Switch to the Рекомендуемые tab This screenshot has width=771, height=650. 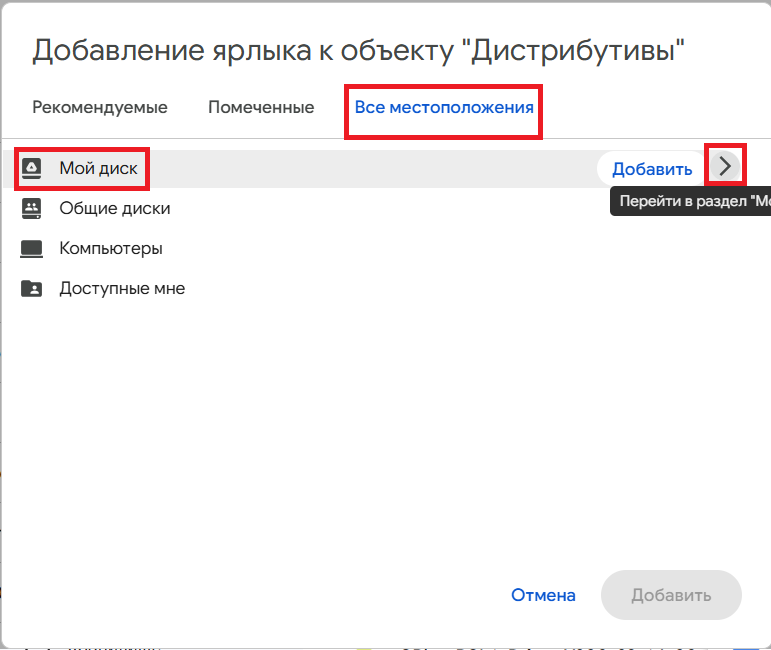coord(100,107)
